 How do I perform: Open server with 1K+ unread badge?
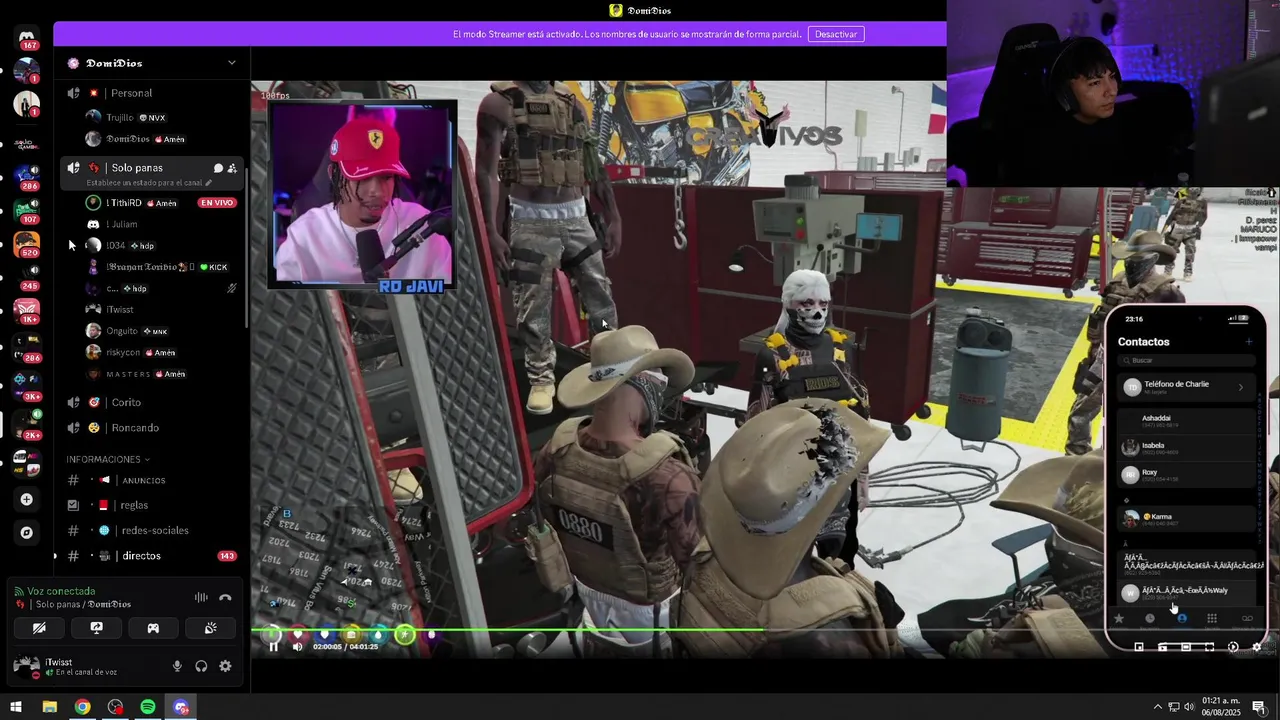[x=27, y=310]
